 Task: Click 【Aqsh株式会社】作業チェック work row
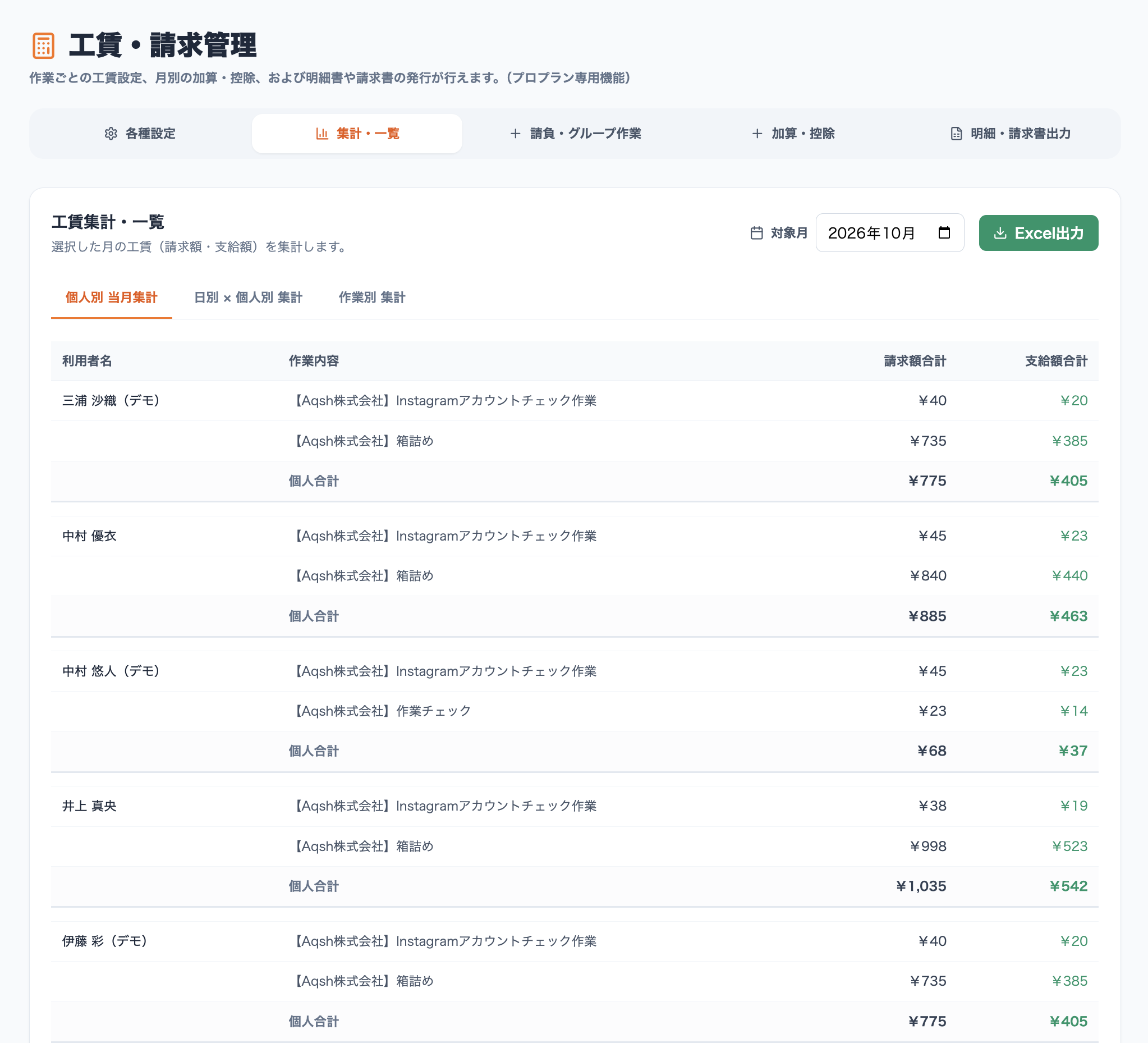[x=575, y=711]
